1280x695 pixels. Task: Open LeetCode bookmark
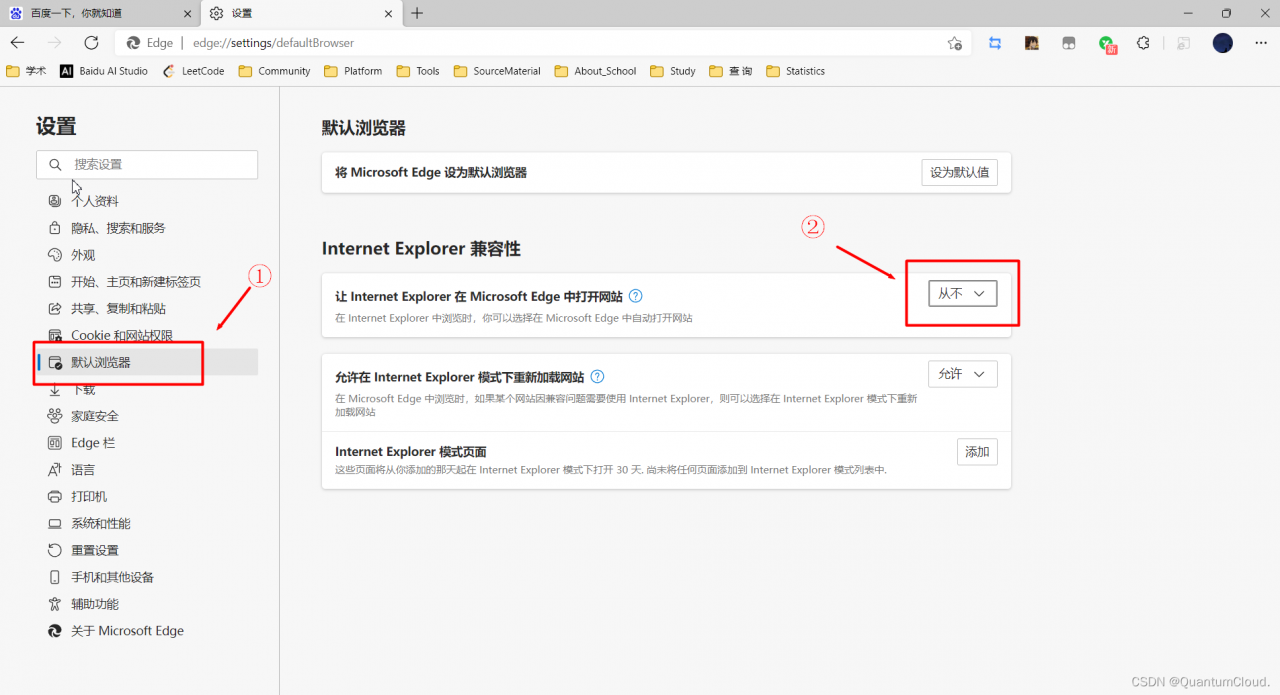[x=193, y=71]
